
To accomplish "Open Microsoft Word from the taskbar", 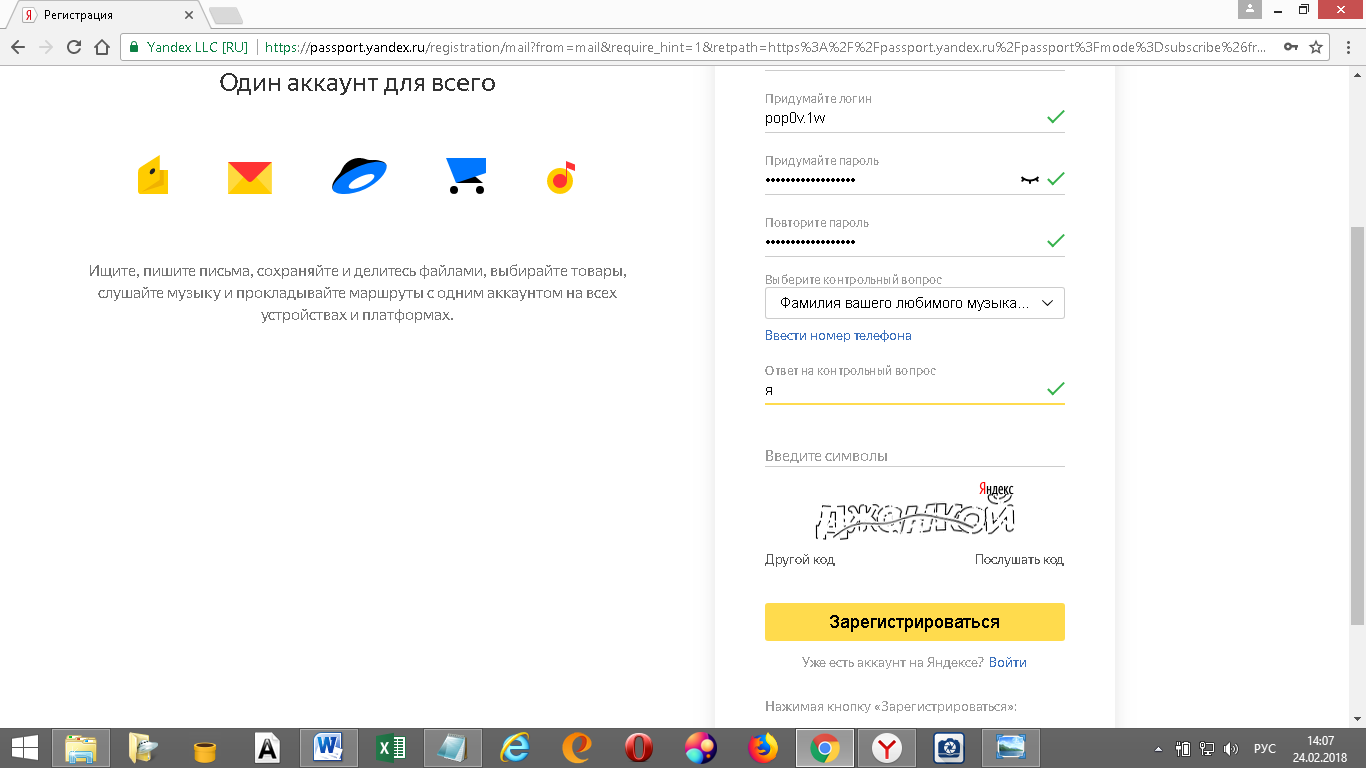I will point(328,747).
